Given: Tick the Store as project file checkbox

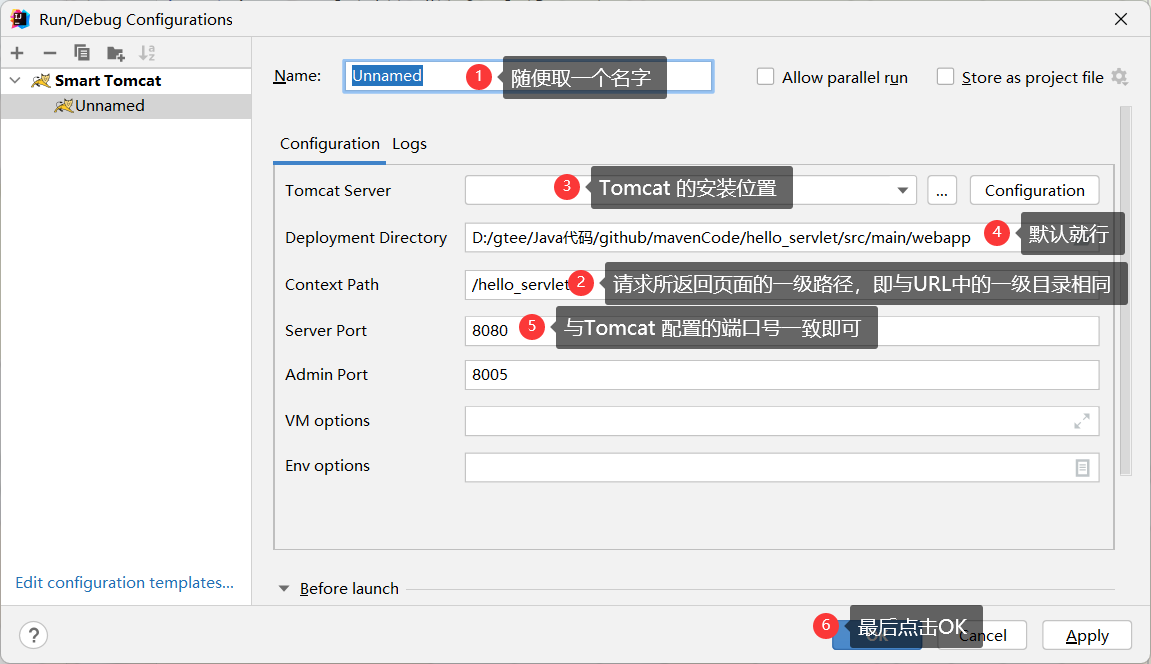Looking at the screenshot, I should coord(945,76).
